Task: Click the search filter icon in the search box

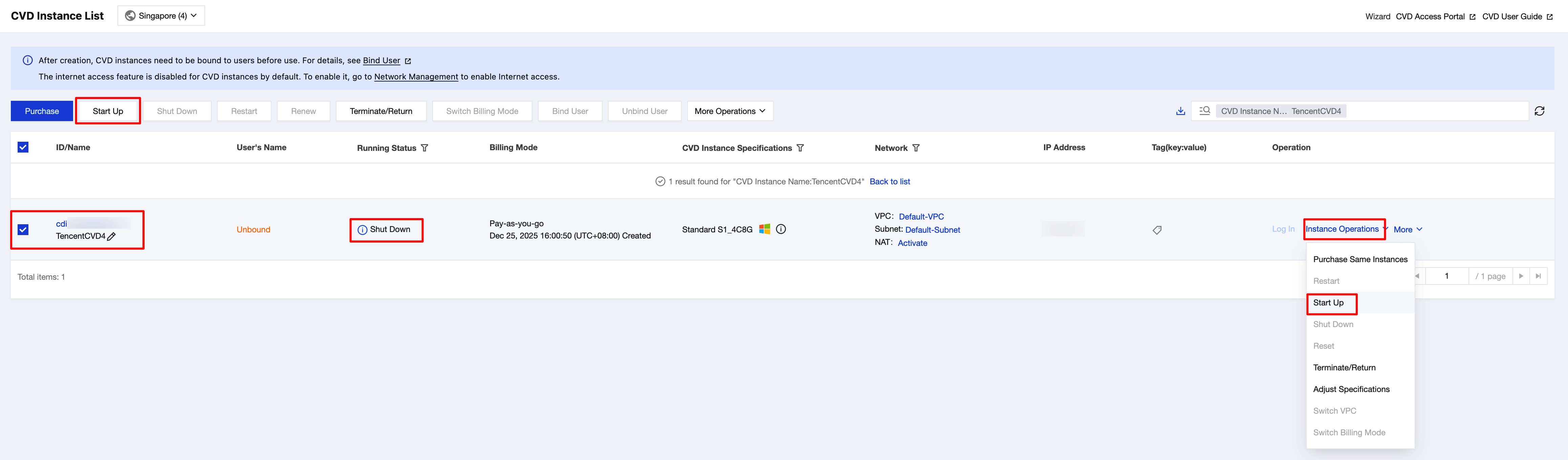Action: pyautogui.click(x=1204, y=111)
